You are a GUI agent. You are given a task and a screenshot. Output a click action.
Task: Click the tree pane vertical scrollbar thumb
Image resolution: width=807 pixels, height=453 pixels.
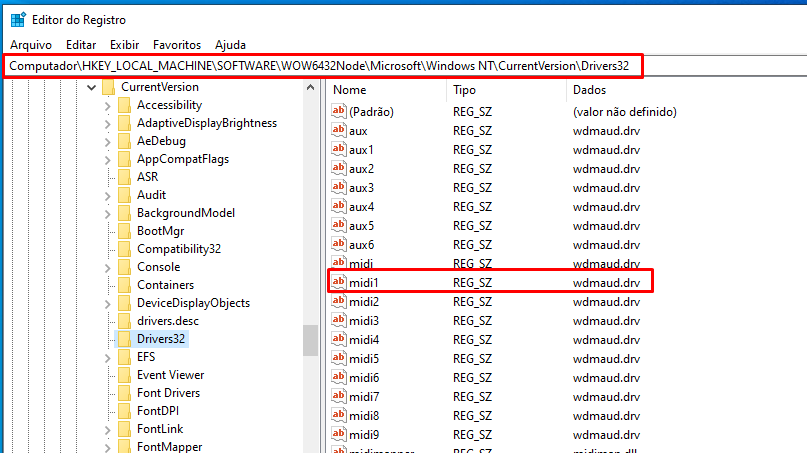point(311,340)
